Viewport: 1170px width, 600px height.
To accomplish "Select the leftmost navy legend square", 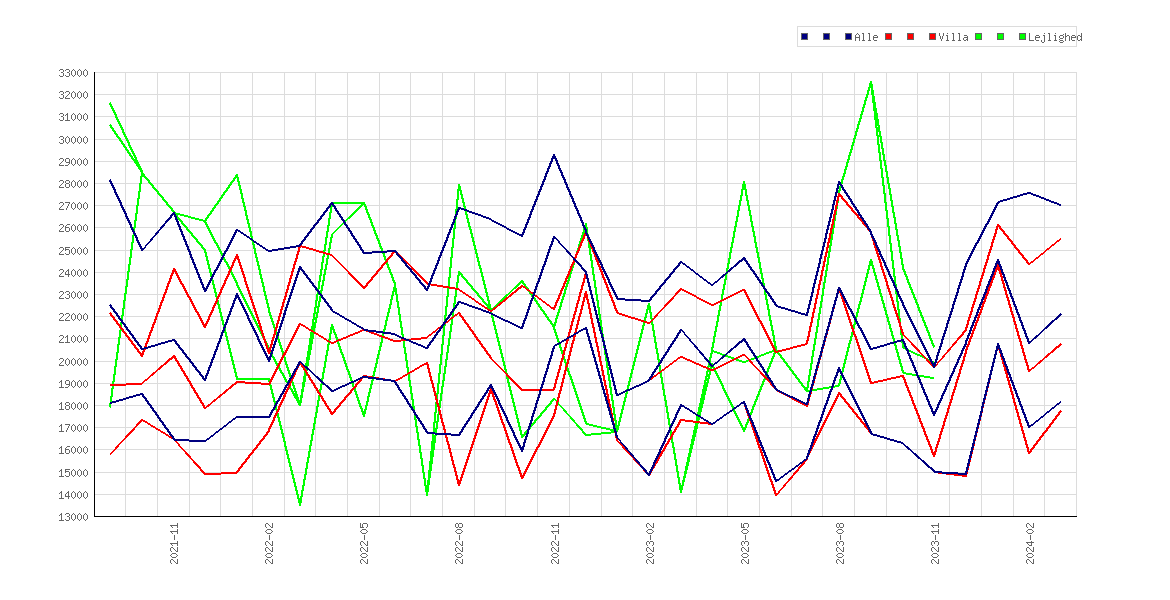I will [804, 37].
